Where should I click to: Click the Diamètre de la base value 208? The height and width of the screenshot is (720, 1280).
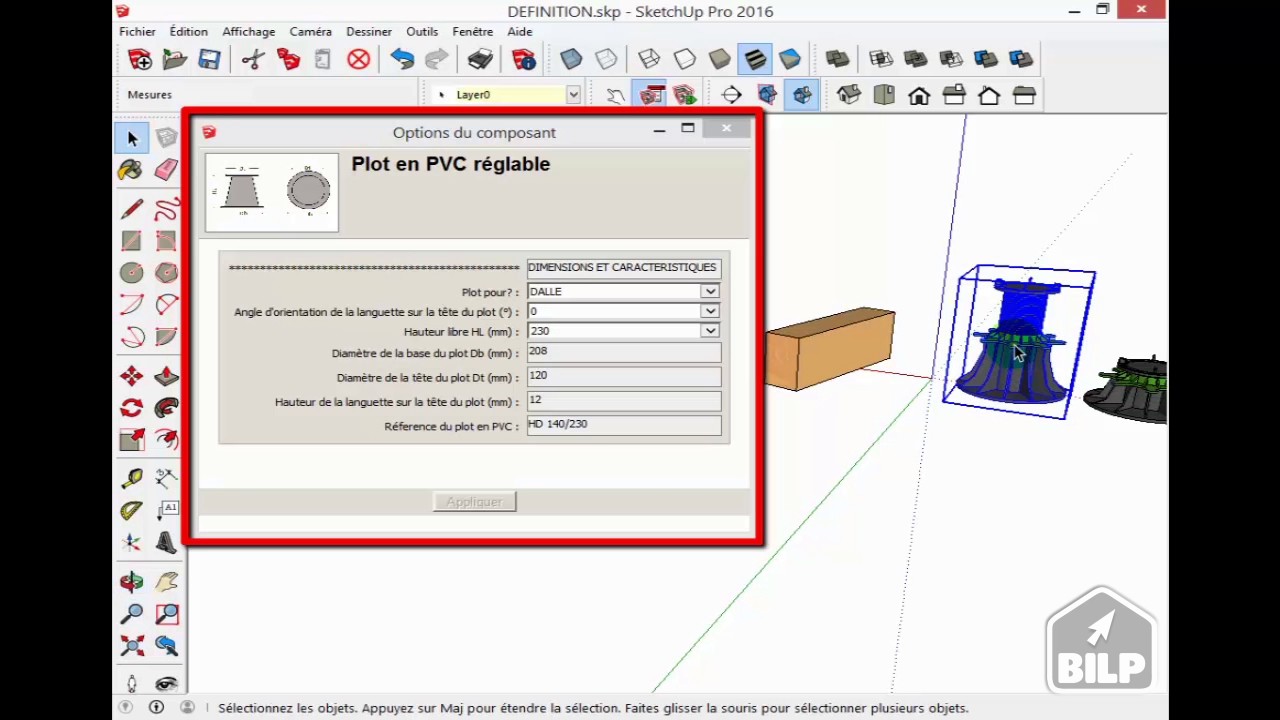(624, 352)
